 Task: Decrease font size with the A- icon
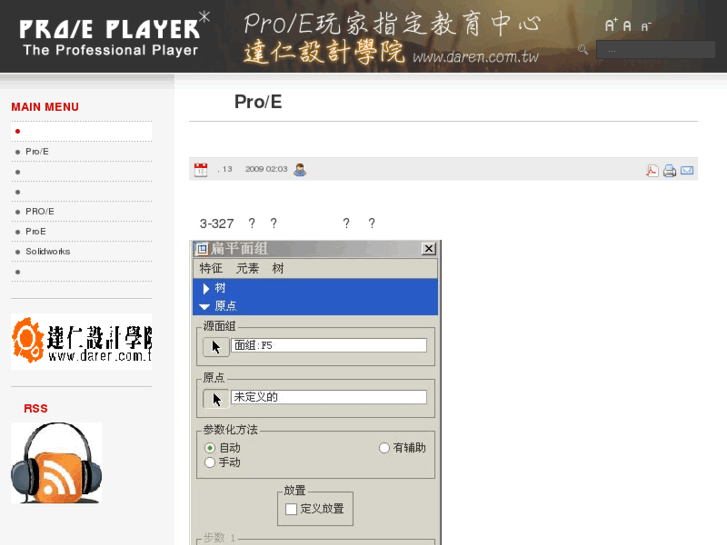pyautogui.click(x=646, y=26)
